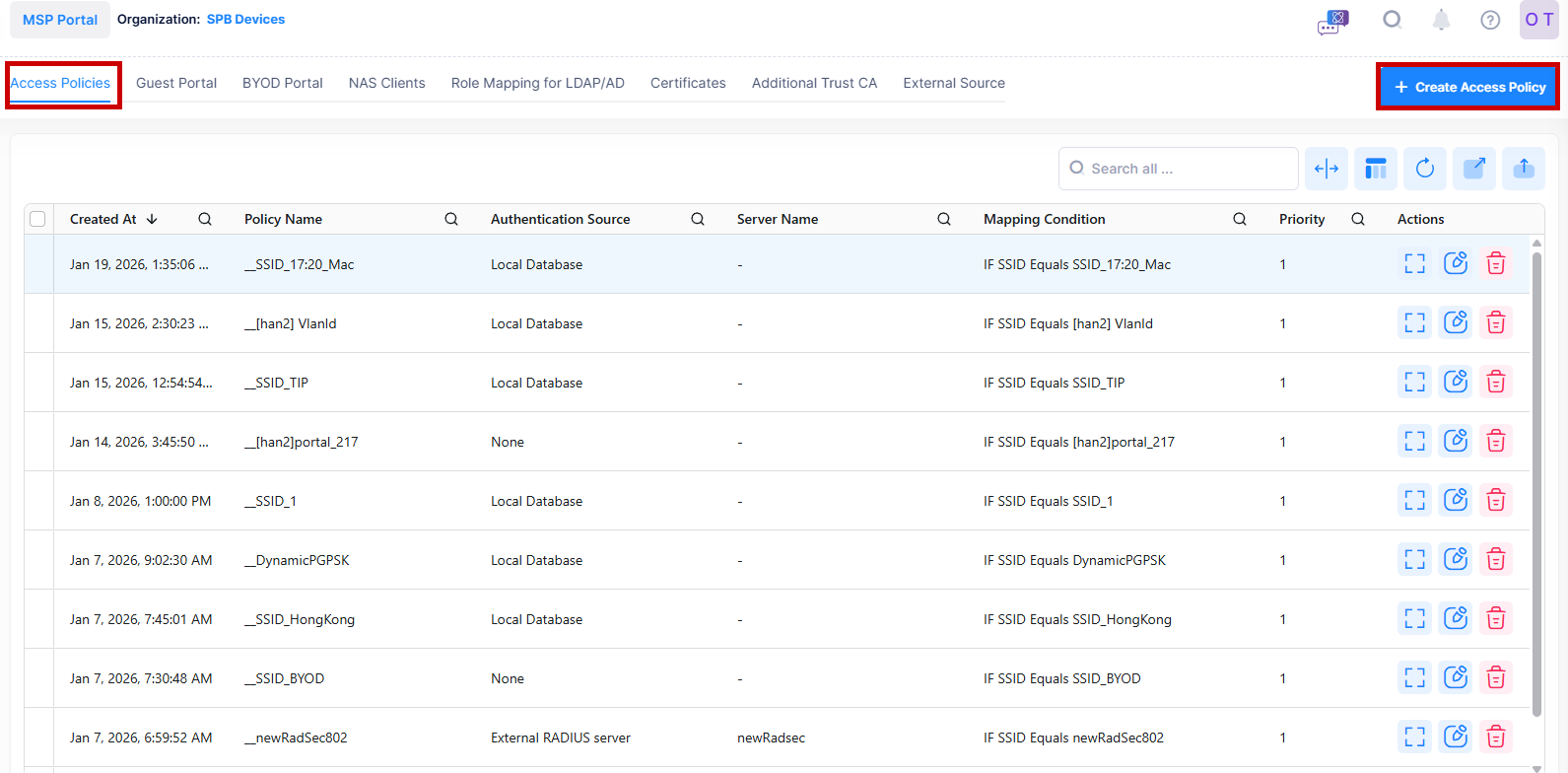Edit the _SSID_17:20_Mac policy

tap(1456, 263)
